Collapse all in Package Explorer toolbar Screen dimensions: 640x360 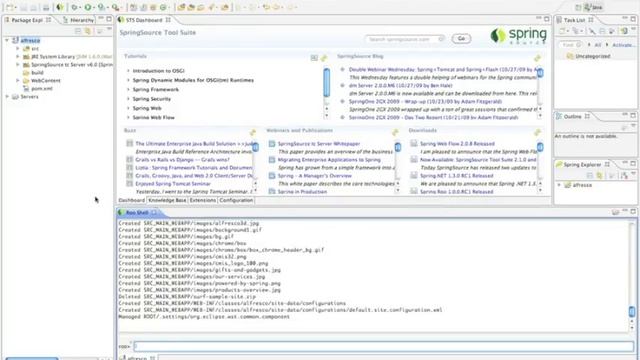click(x=79, y=31)
